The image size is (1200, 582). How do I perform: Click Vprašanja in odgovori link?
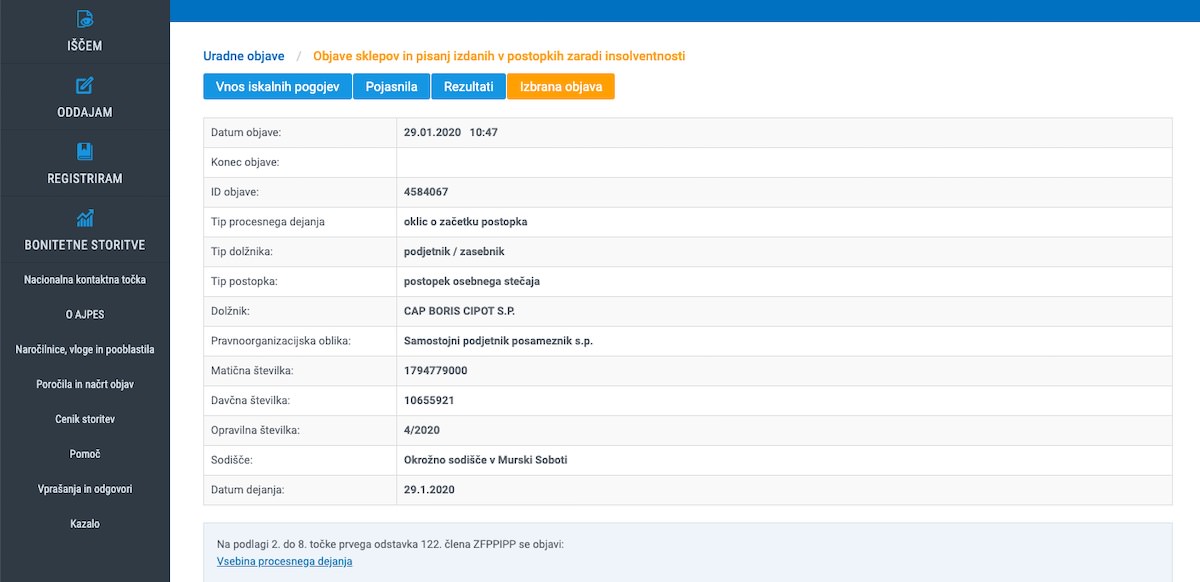click(85, 489)
